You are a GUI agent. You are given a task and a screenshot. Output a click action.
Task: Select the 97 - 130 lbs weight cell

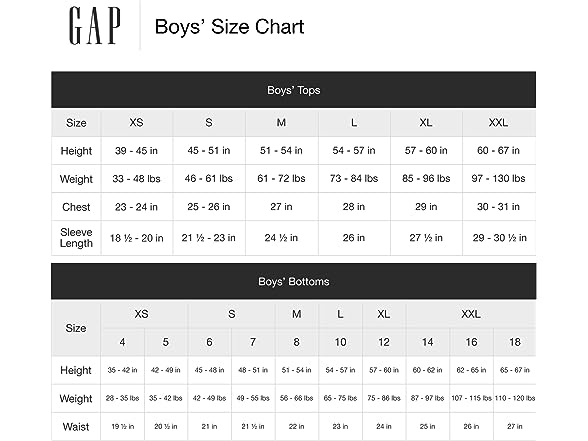pyautogui.click(x=498, y=178)
